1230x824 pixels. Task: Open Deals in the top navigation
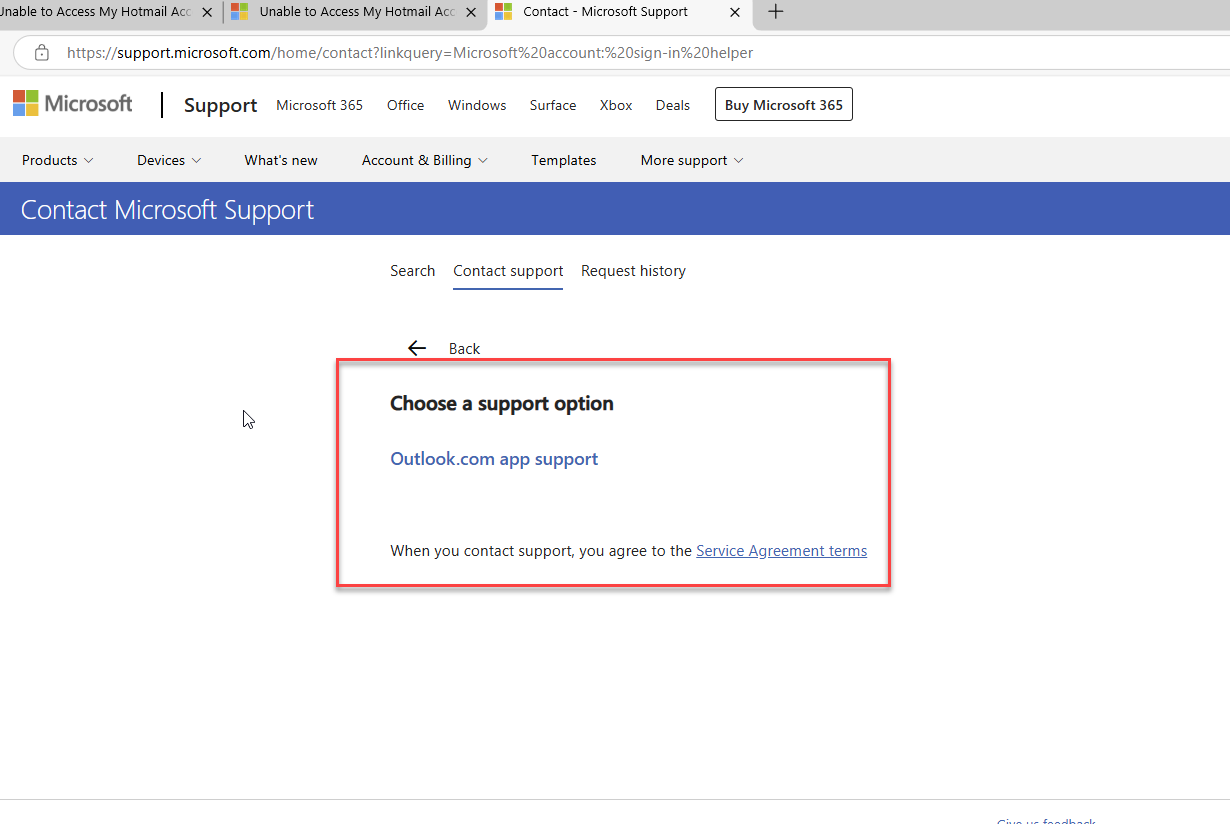pos(673,105)
